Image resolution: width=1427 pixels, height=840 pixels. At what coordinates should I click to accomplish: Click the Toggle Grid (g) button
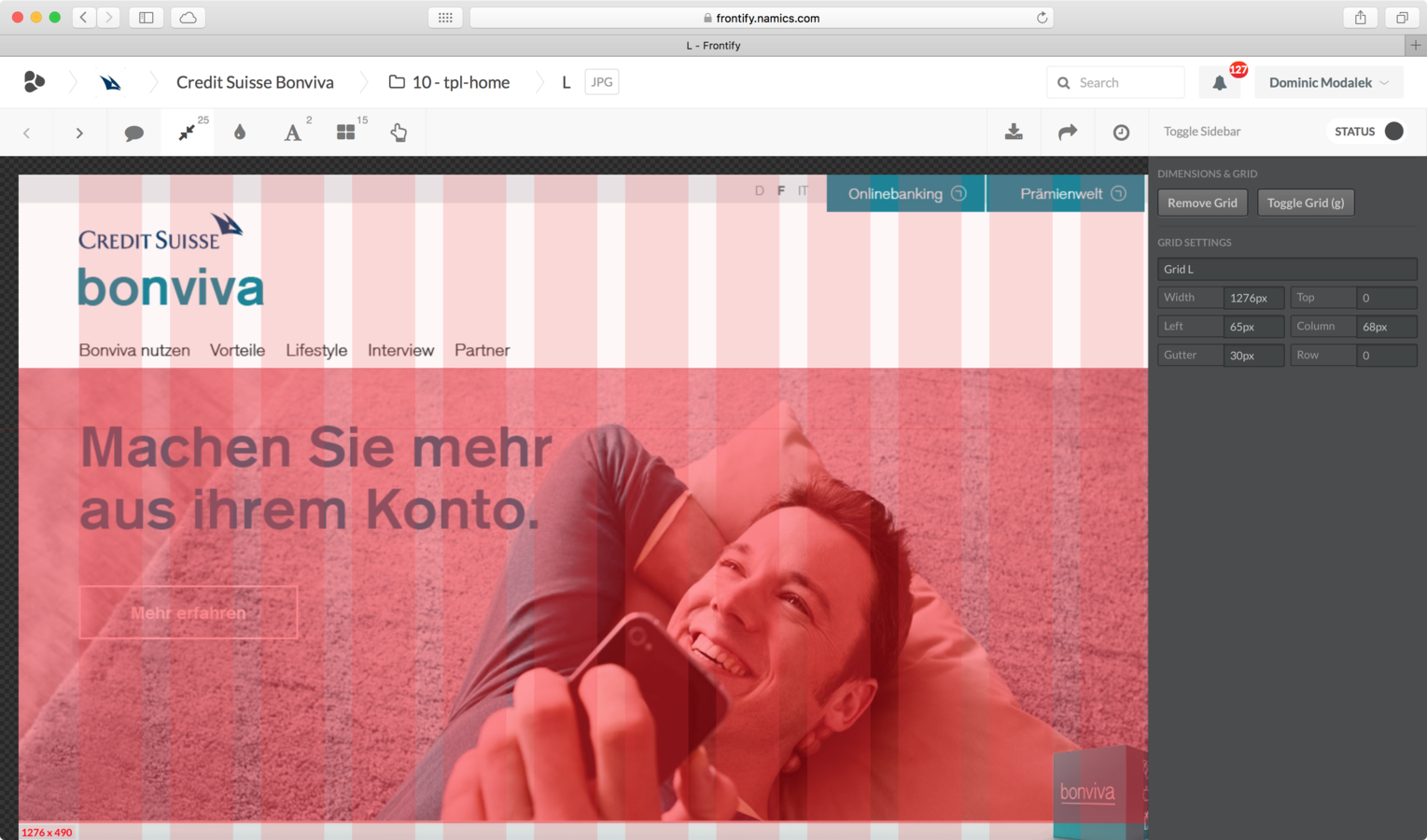coord(1306,203)
